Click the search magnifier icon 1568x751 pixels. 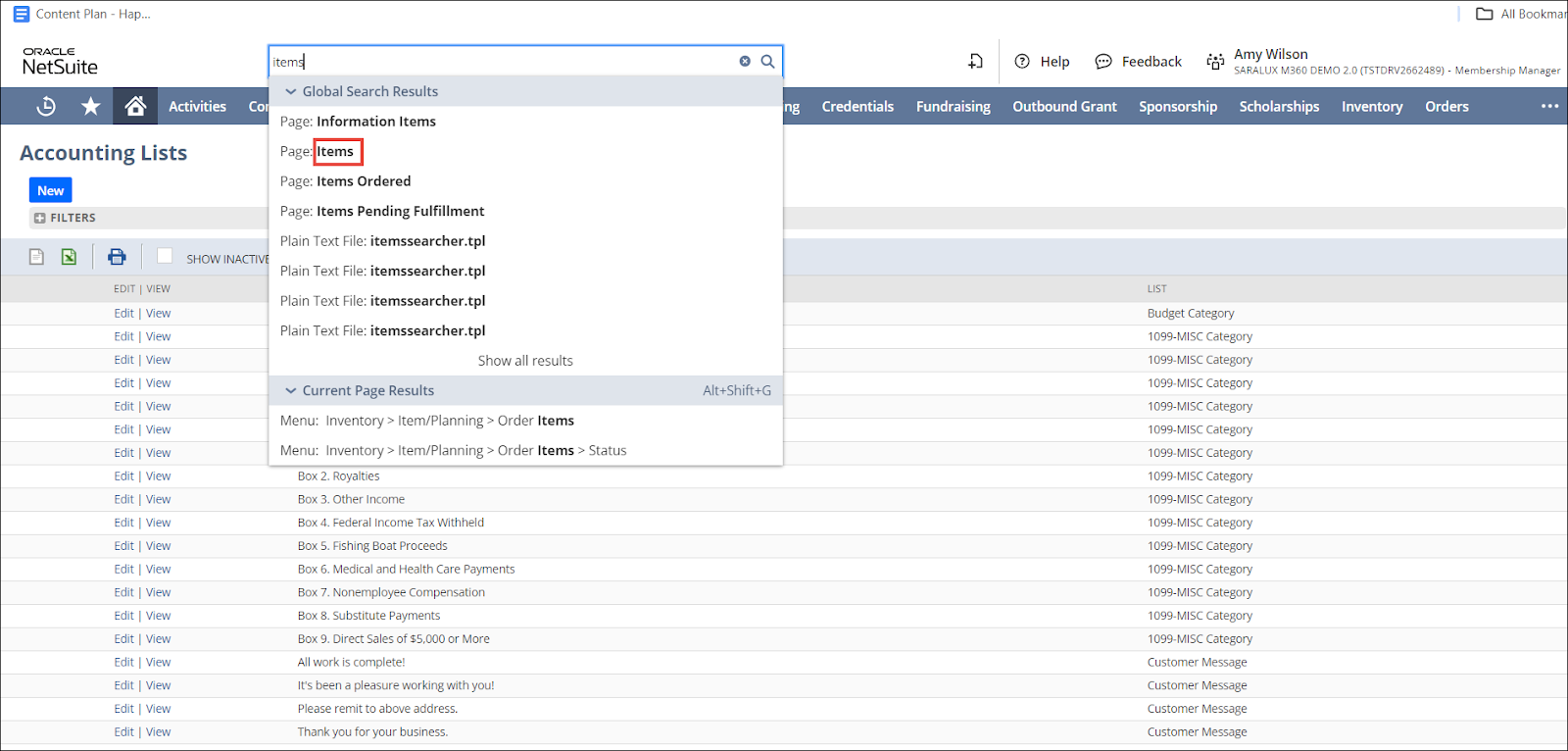tap(767, 61)
